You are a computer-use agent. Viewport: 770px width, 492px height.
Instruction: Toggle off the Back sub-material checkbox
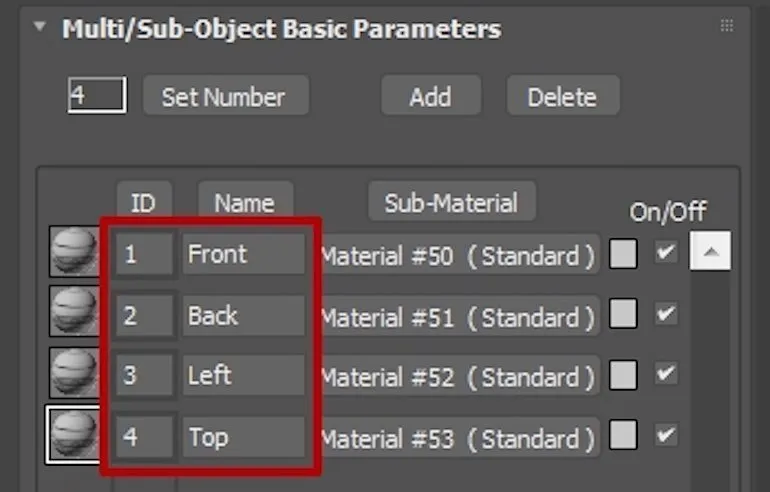tap(666, 314)
